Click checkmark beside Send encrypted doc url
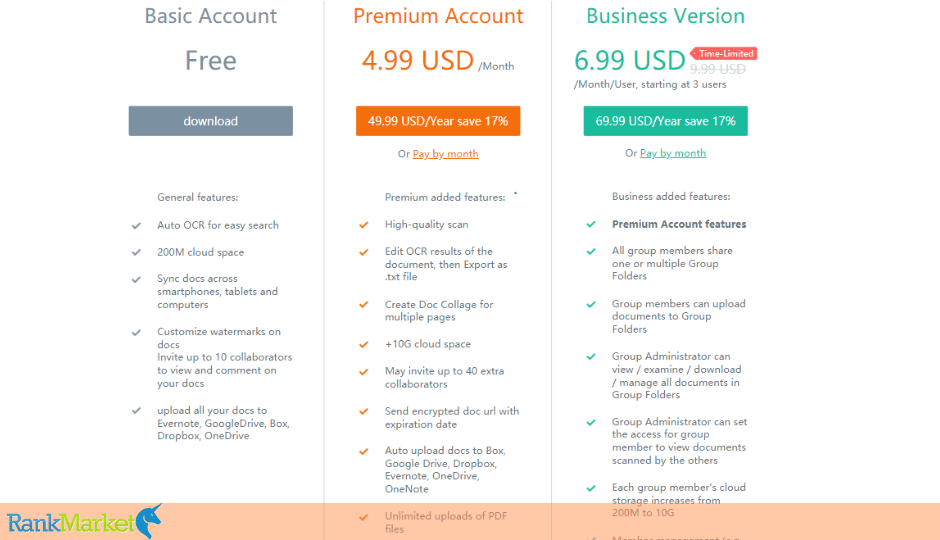The width and height of the screenshot is (940, 540). click(363, 412)
